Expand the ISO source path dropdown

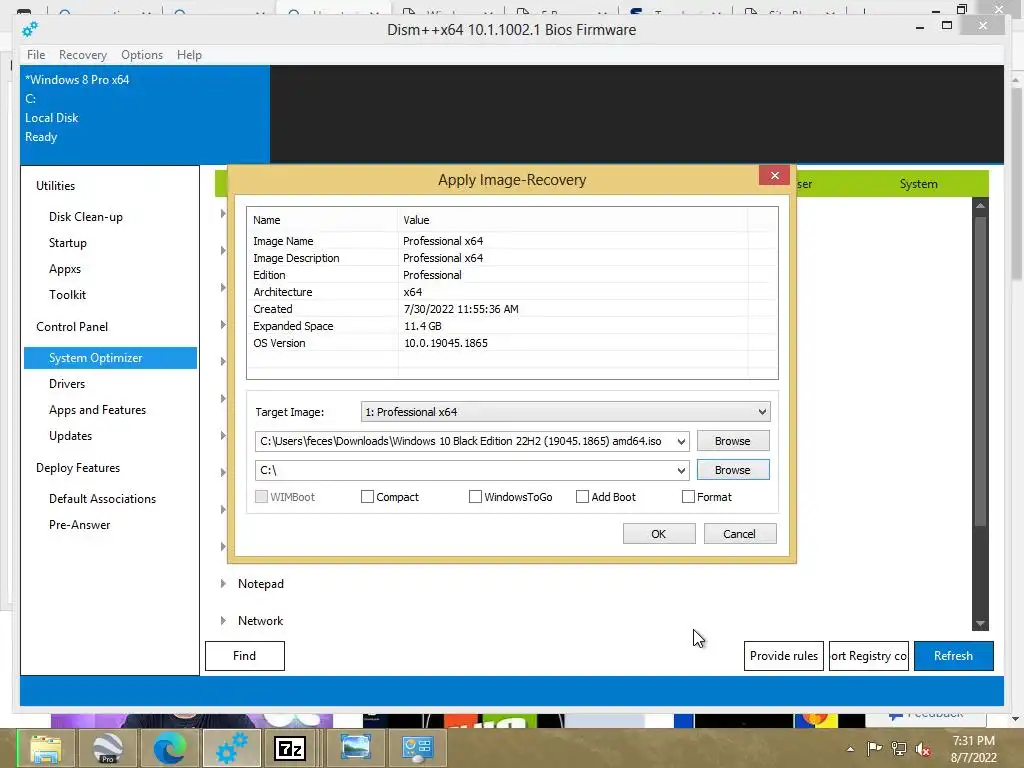pos(681,441)
